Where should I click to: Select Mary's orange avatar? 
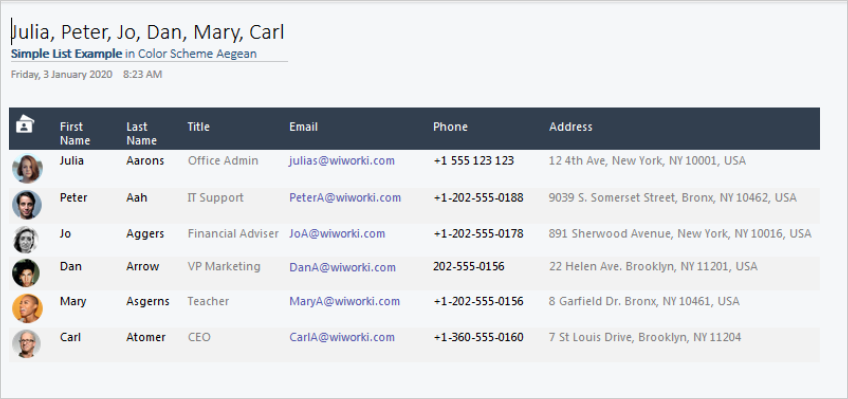[x=27, y=308]
